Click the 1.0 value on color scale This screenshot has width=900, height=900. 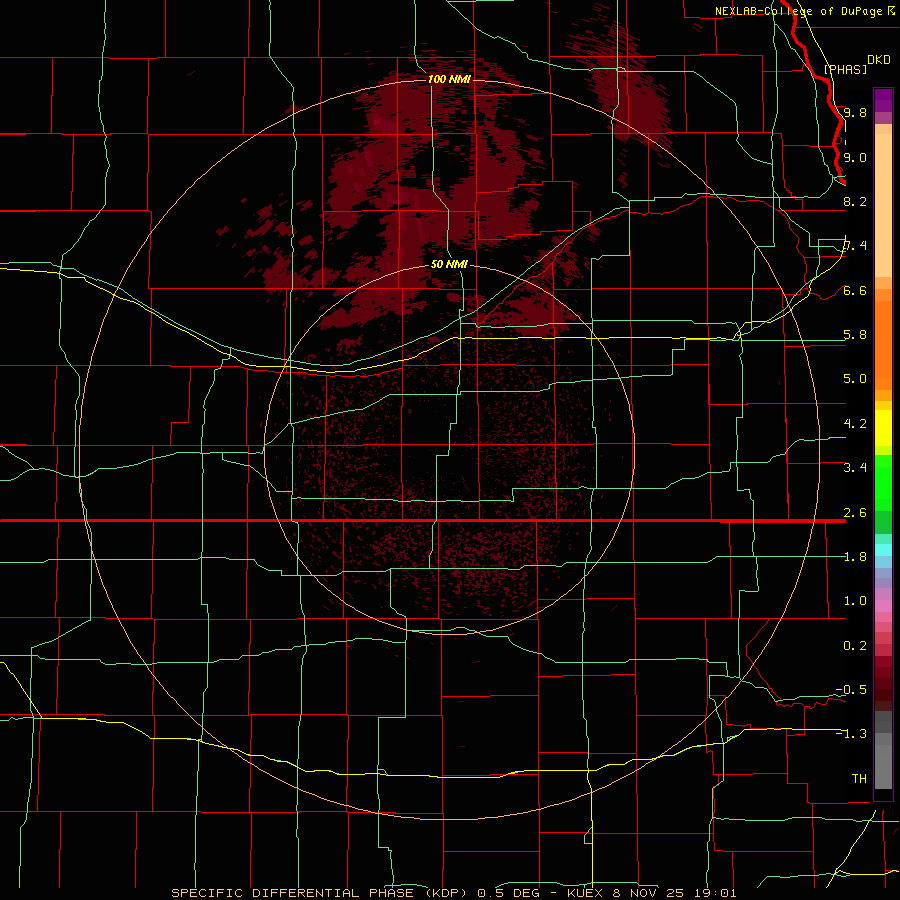click(x=855, y=601)
